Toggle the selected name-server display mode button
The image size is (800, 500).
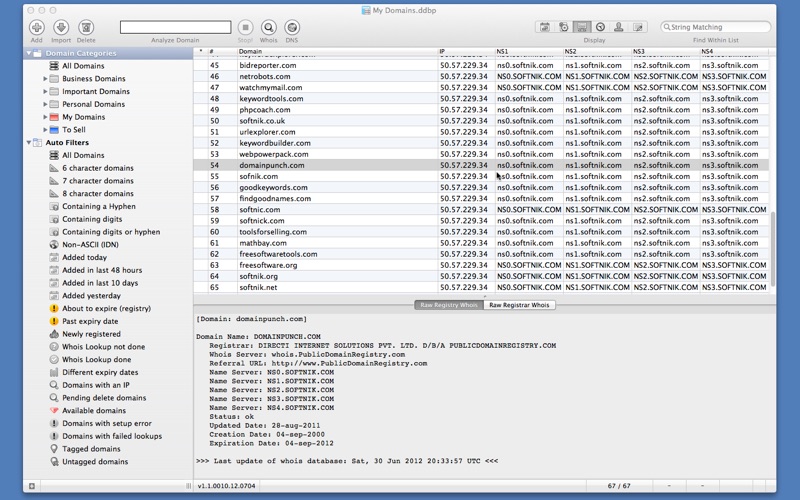click(x=582, y=27)
